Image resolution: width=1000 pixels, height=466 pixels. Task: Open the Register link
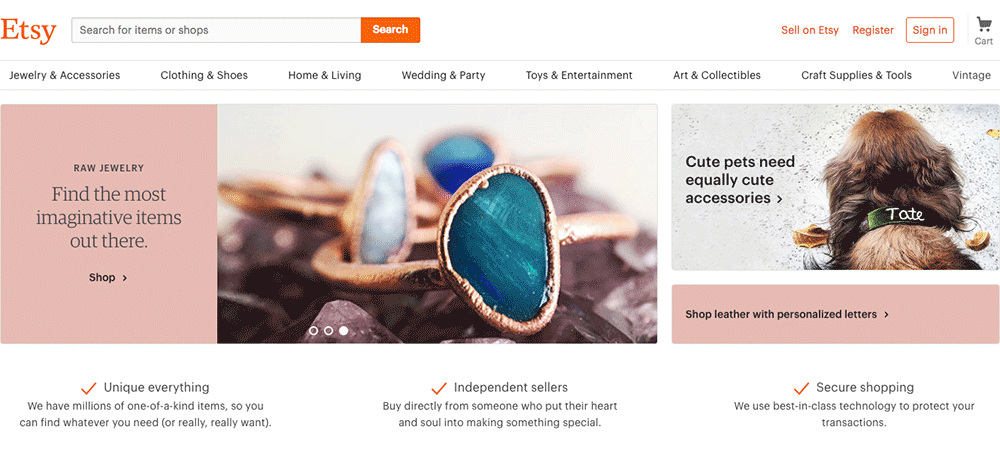point(873,30)
